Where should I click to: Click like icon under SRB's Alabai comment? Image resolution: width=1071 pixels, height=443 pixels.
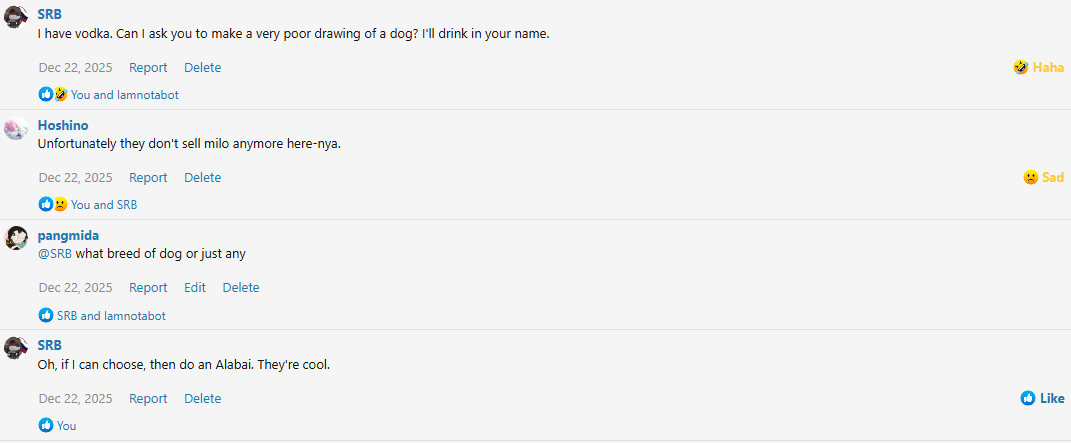(x=46, y=425)
